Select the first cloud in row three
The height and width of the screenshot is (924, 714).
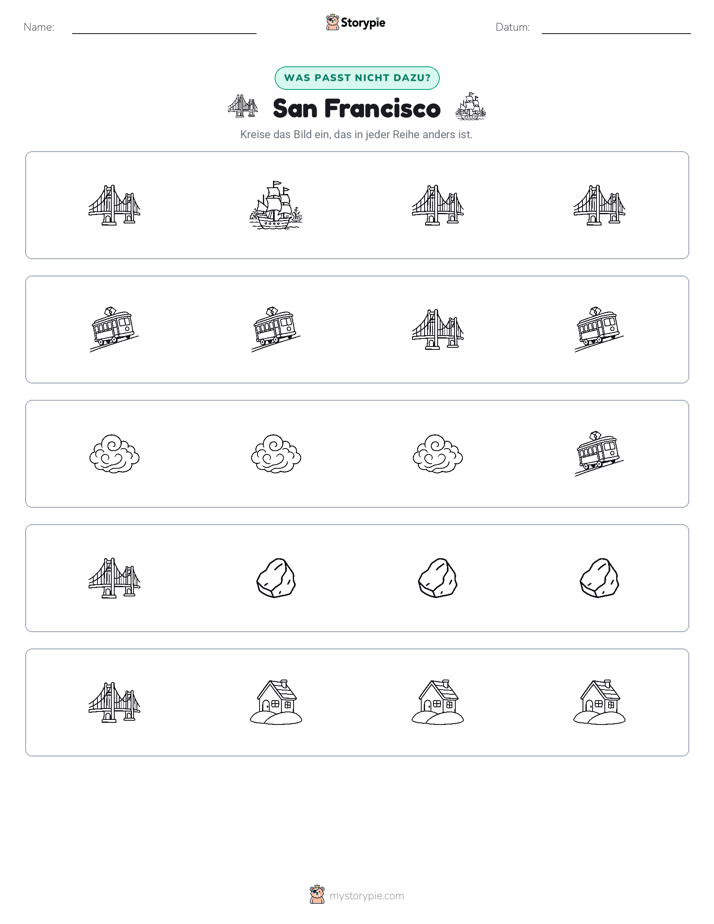click(114, 454)
